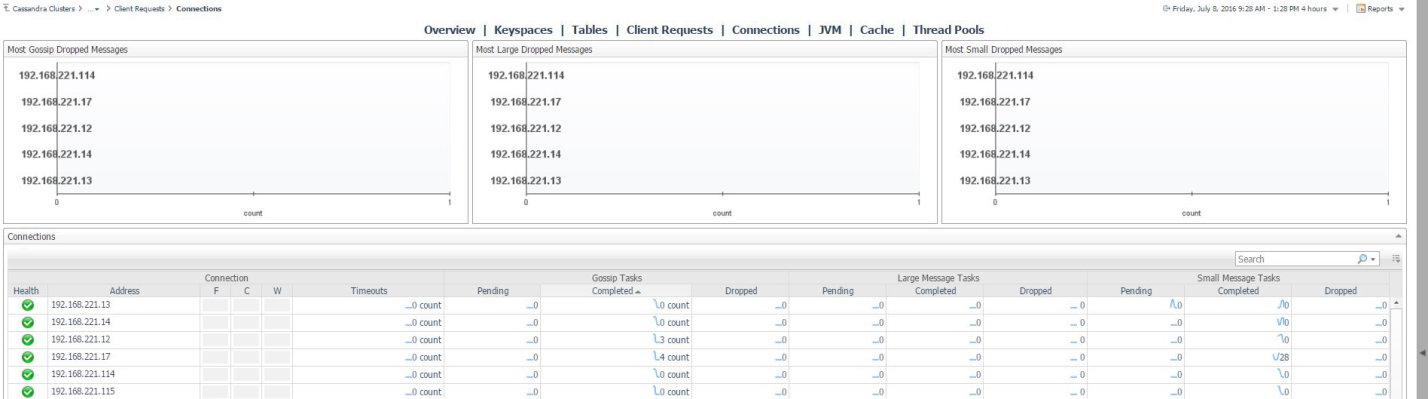
Task: Click 192.168.221.14 in Most Large Dropped chart
Action: coord(525,155)
